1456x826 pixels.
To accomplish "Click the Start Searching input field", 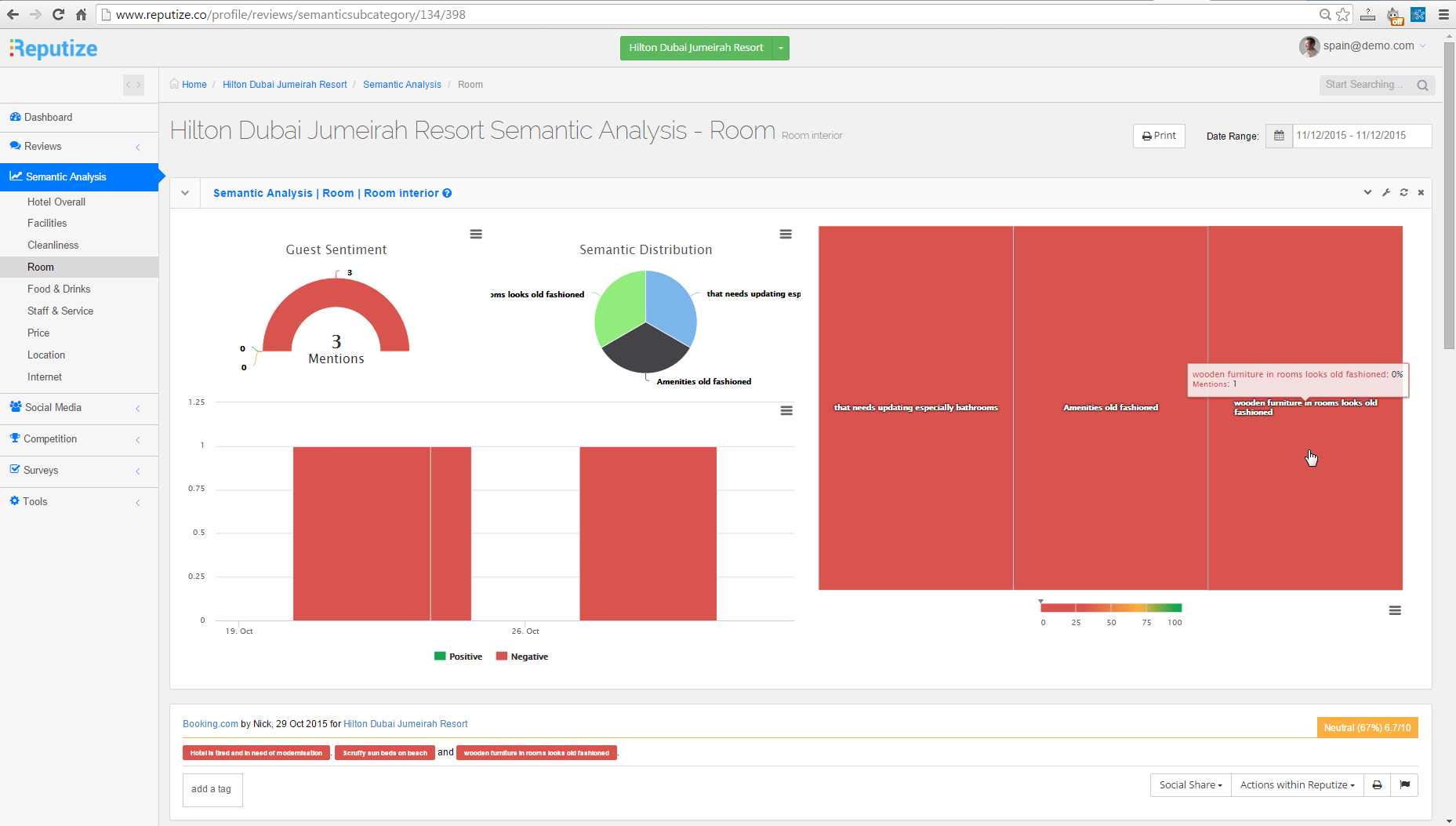I will tap(1367, 85).
